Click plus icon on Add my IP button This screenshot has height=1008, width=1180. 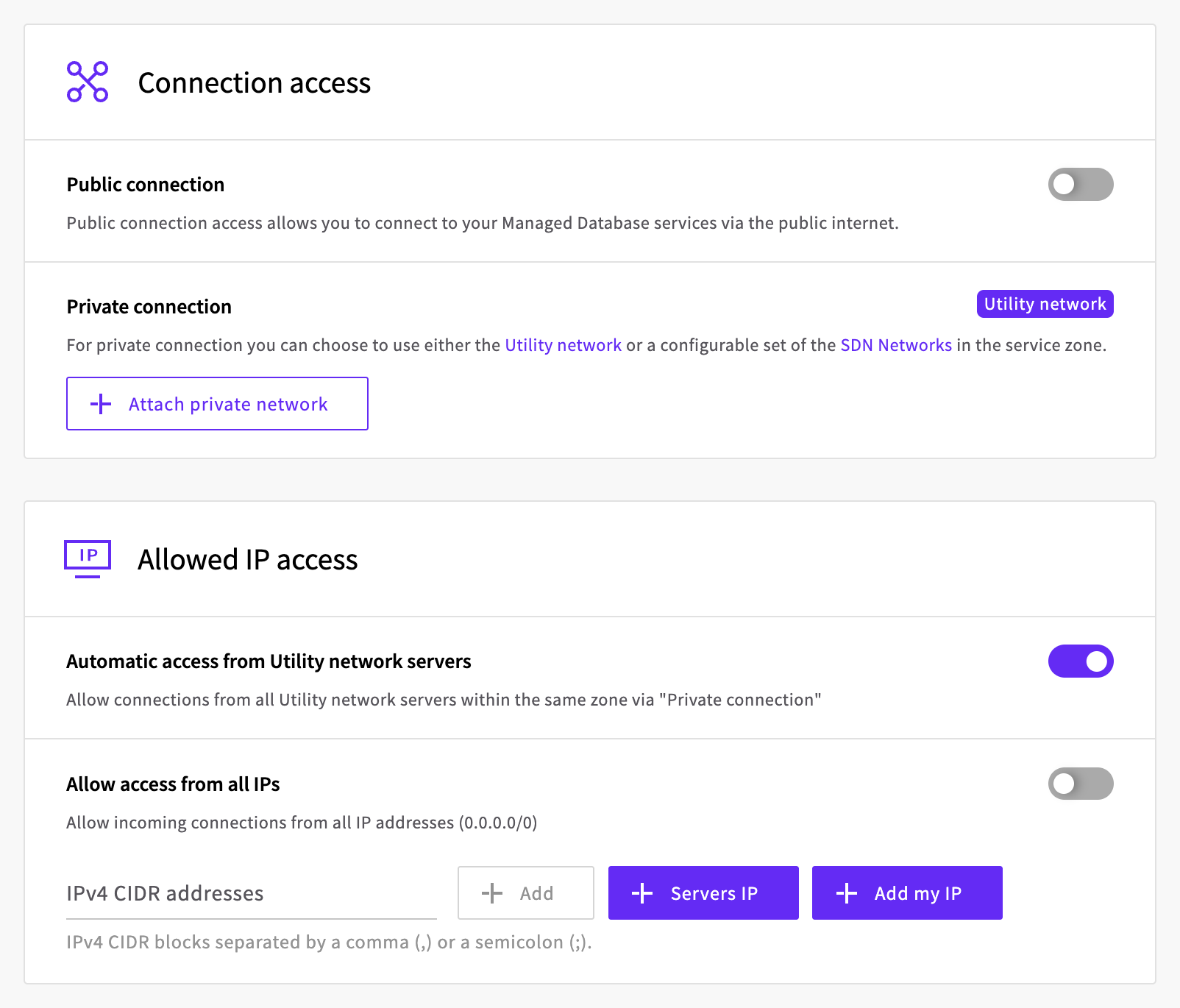click(x=847, y=893)
